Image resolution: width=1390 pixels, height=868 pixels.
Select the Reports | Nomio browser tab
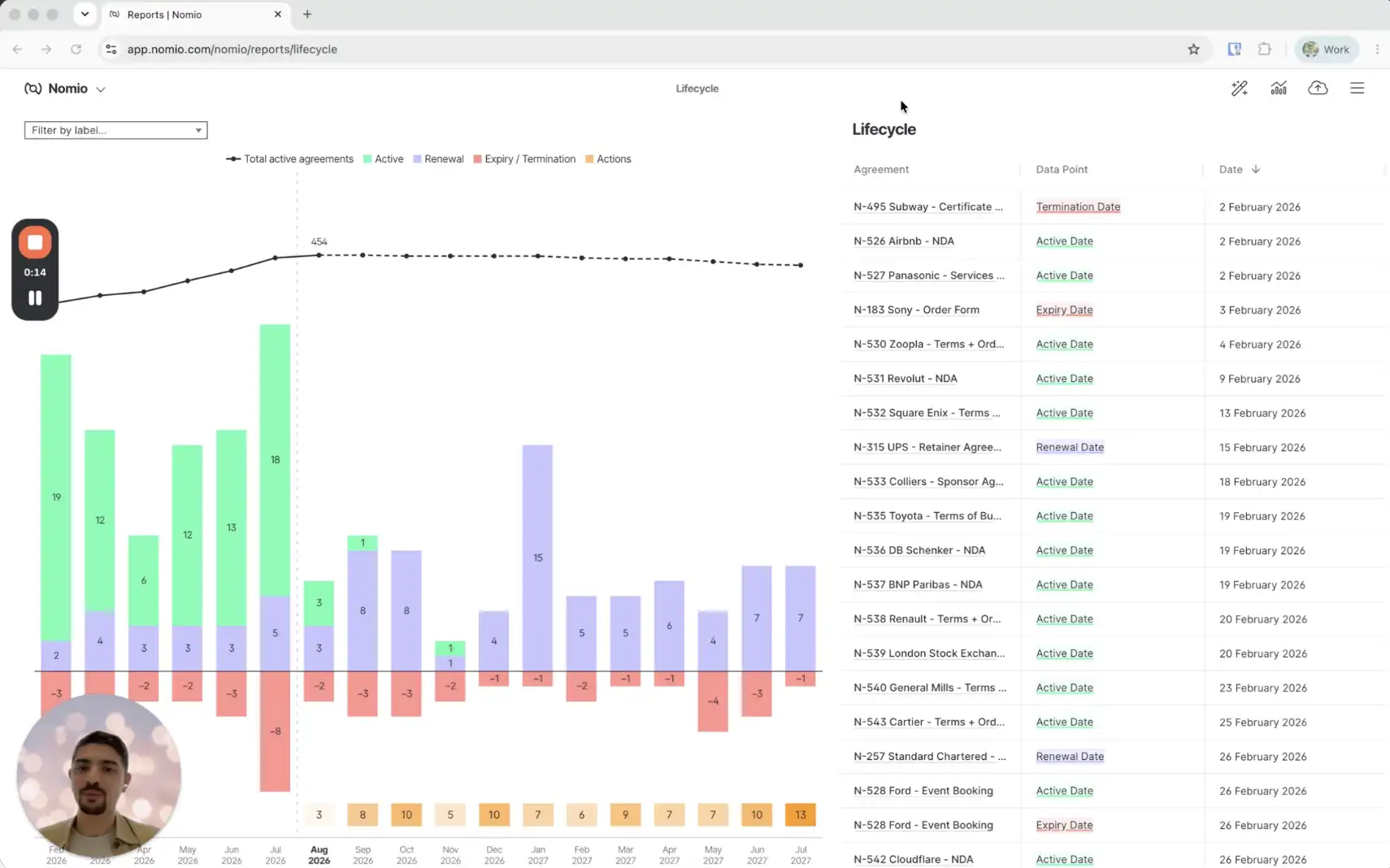[x=195, y=15]
